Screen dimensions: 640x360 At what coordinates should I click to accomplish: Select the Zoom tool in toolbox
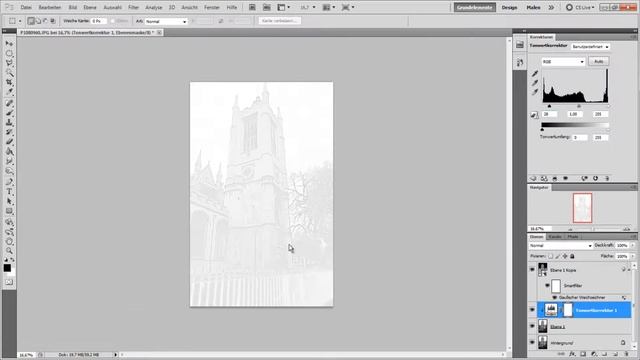(x=9, y=251)
